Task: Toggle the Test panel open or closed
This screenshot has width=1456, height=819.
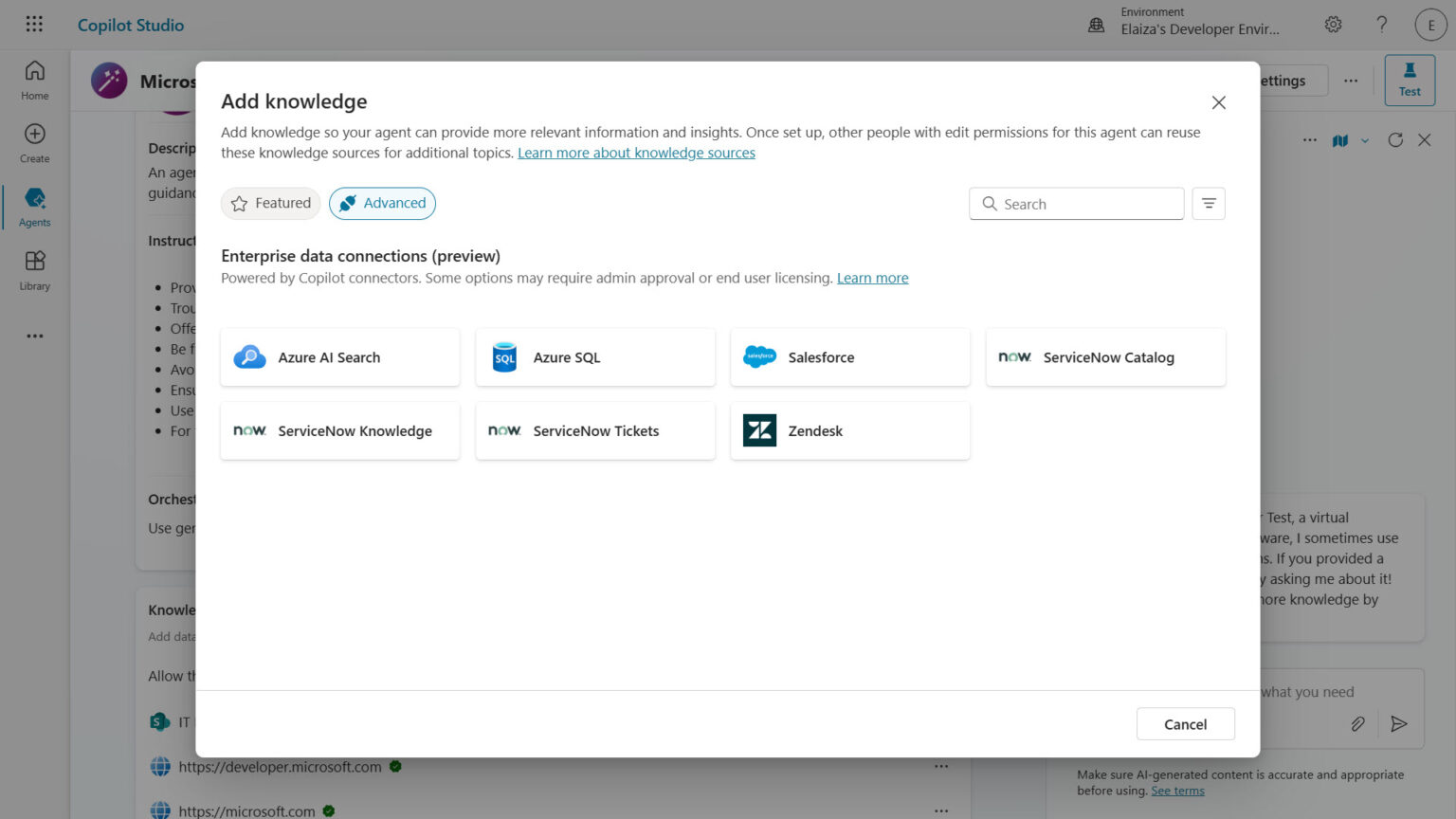Action: point(1410,80)
